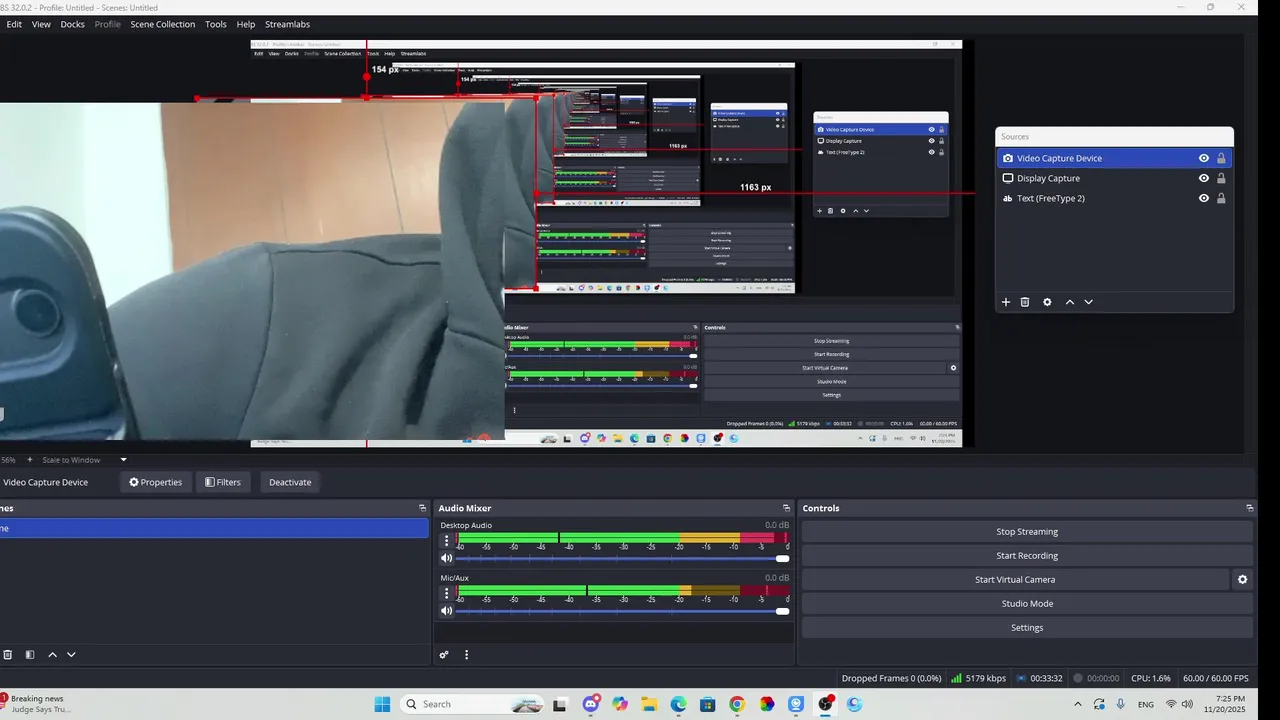Open scene filters icon in Scenes panel
Viewport: 1280px width, 720px height.
click(x=30, y=655)
